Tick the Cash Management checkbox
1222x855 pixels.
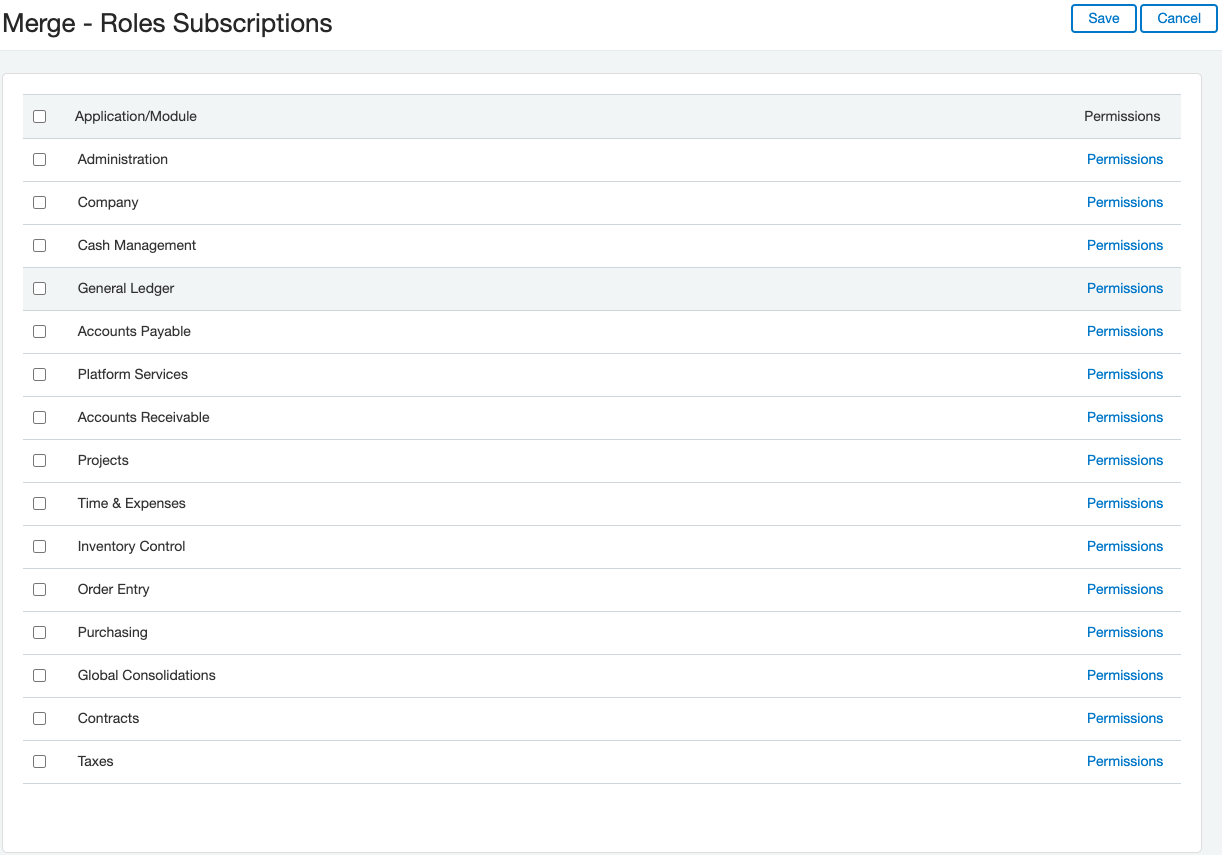(40, 246)
